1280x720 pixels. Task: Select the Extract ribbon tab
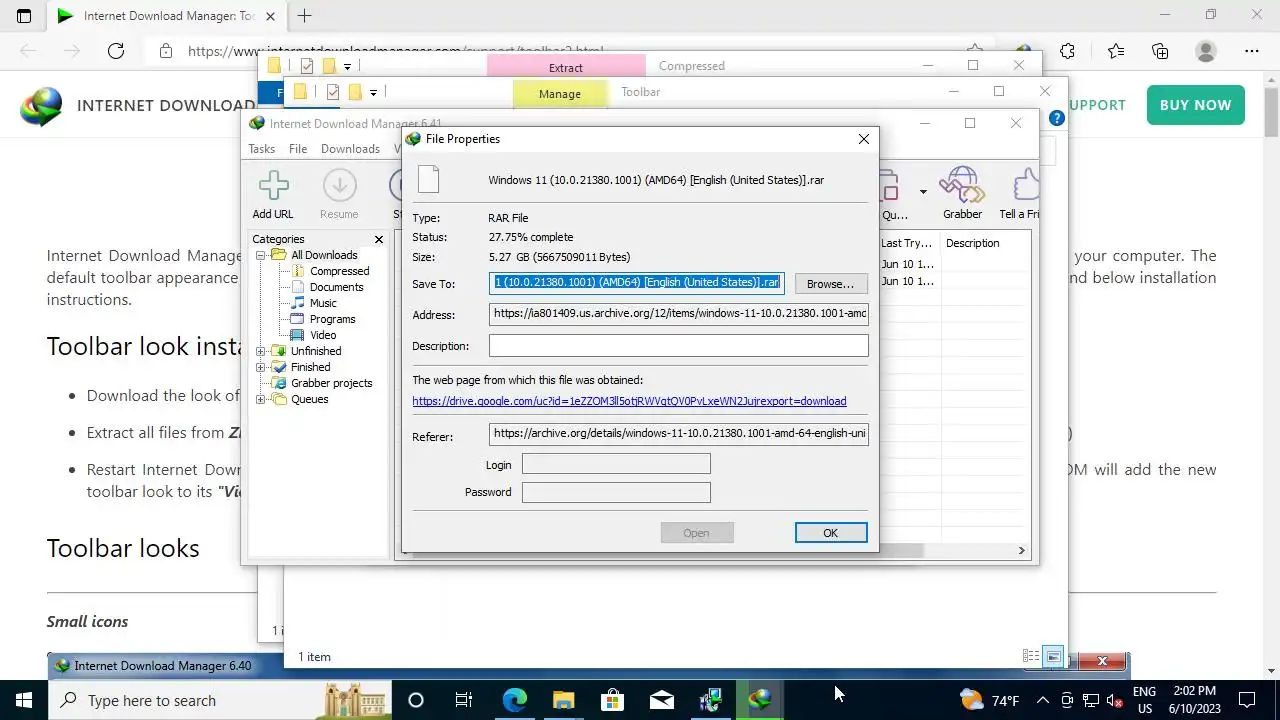click(566, 67)
